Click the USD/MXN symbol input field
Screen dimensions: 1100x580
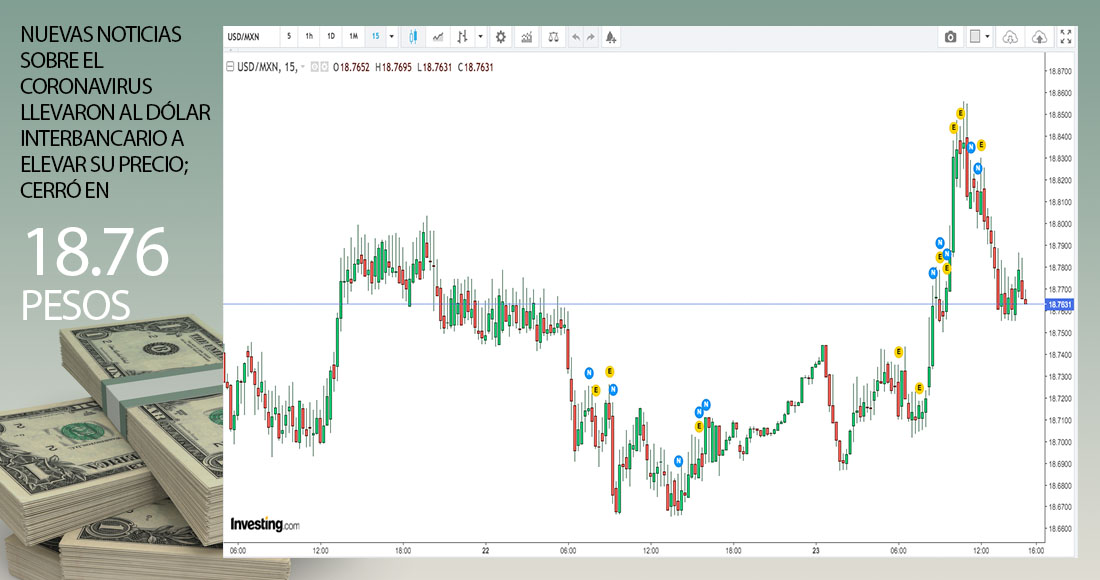pos(250,37)
